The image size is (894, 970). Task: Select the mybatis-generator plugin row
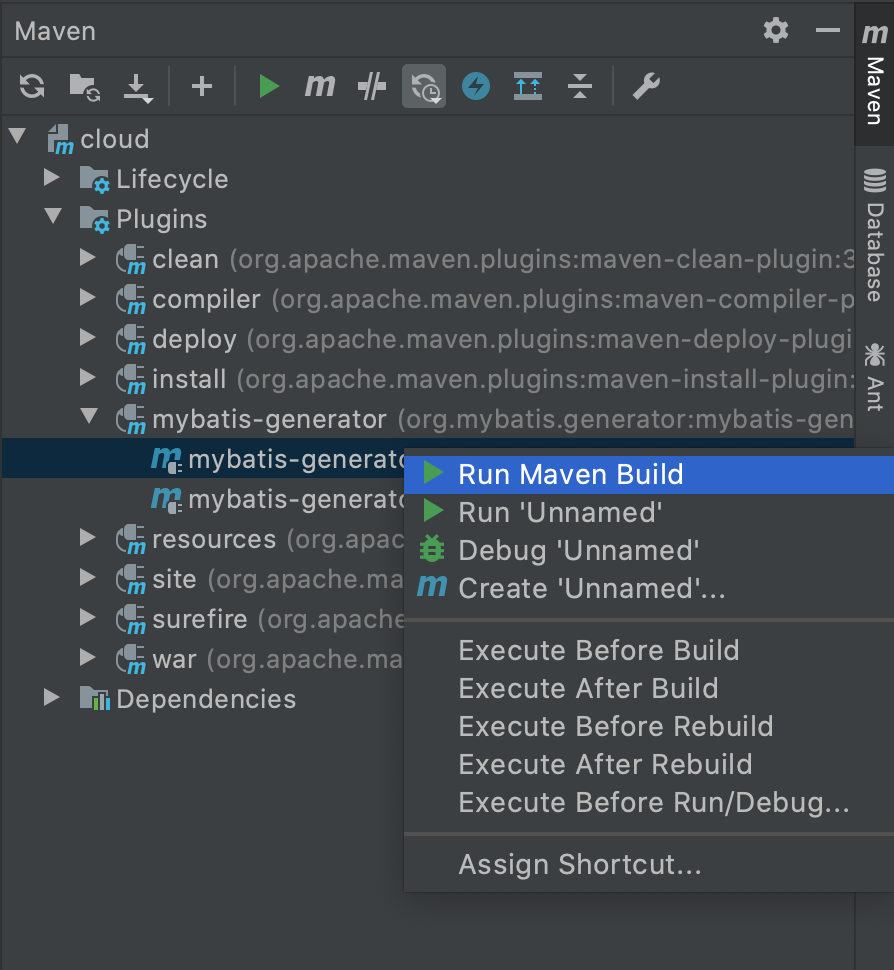point(428,419)
